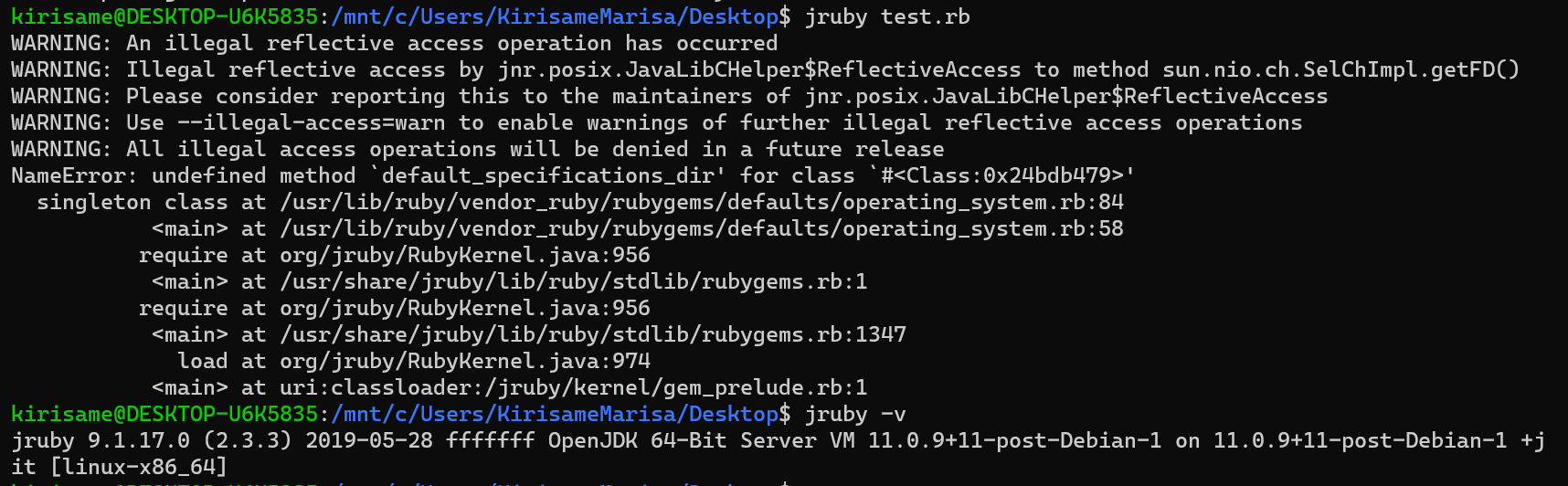Click the first kirisame@DESKTOP-U6K5835 prompt
Viewport: 1568px width, 486px height.
[164, 17]
